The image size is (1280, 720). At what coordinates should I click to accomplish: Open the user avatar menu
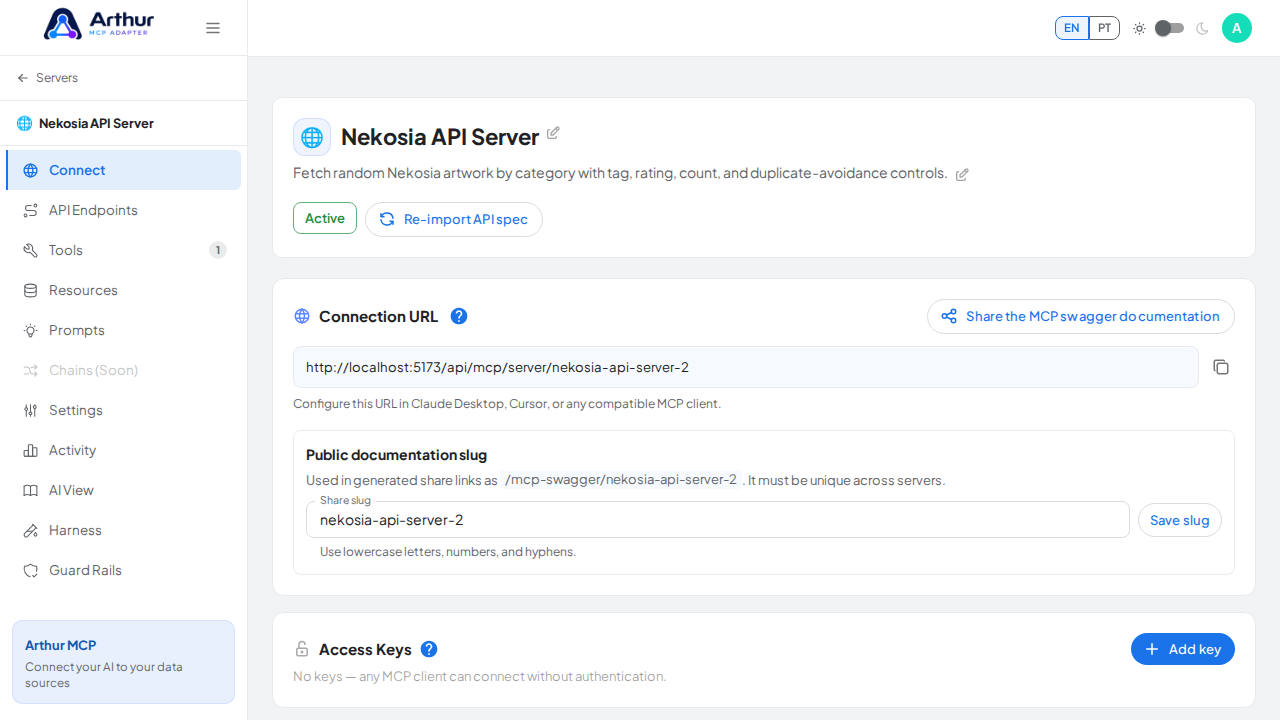click(1237, 28)
